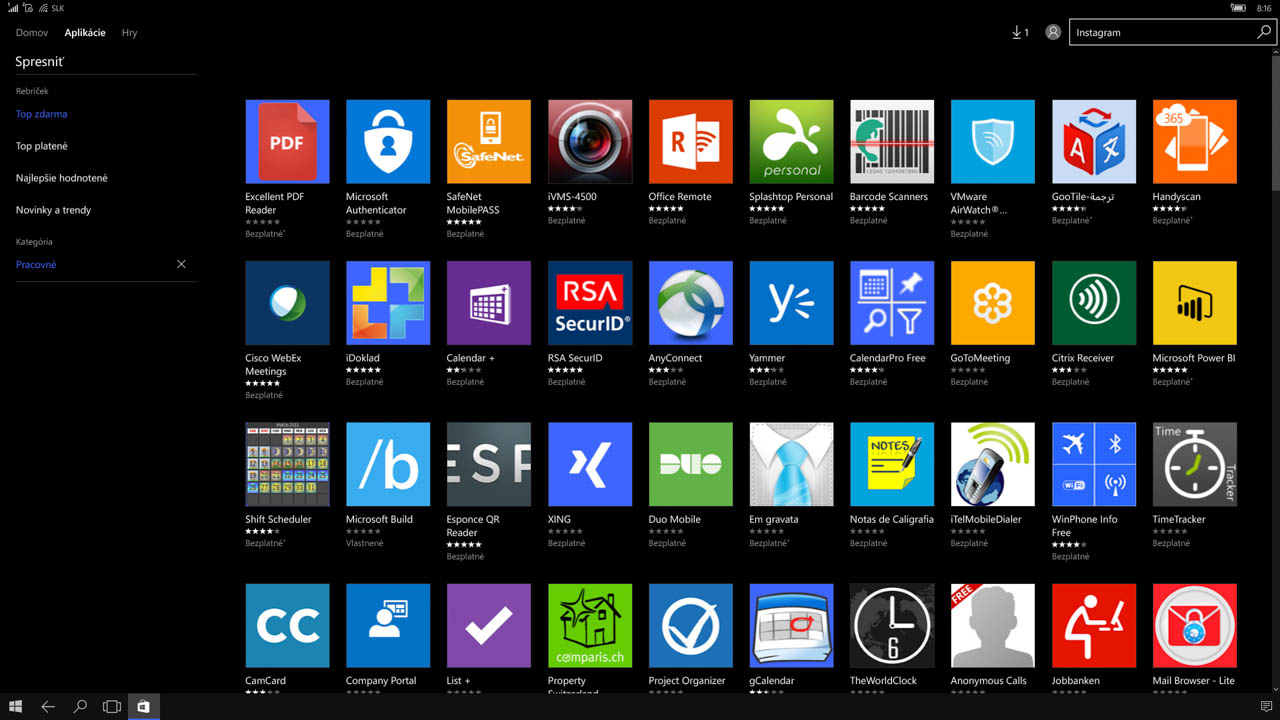Open Duo Mobile app tile
The height and width of the screenshot is (720, 1280).
tap(691, 464)
